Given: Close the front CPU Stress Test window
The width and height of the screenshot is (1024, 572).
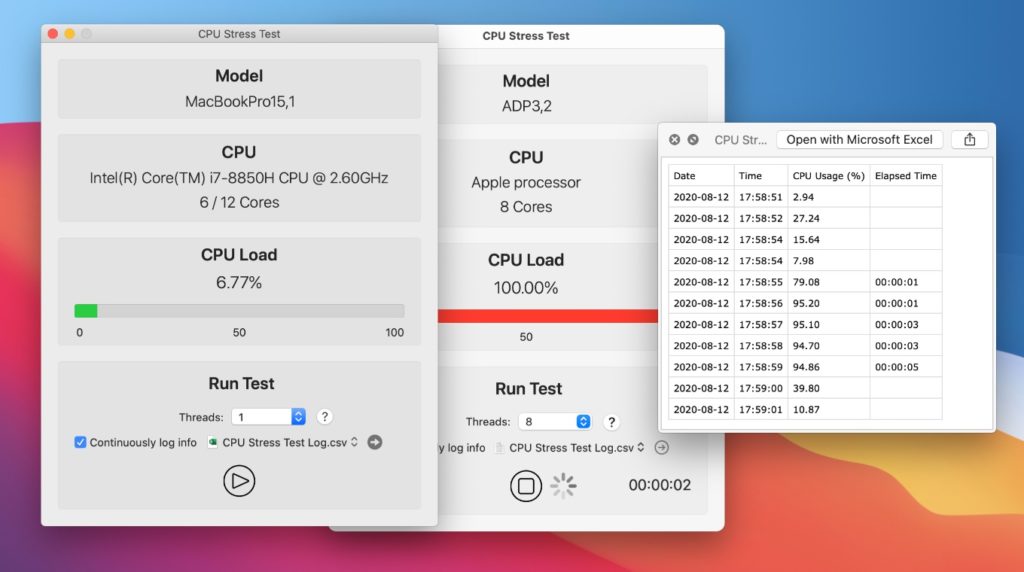Looking at the screenshot, I should click(x=53, y=33).
